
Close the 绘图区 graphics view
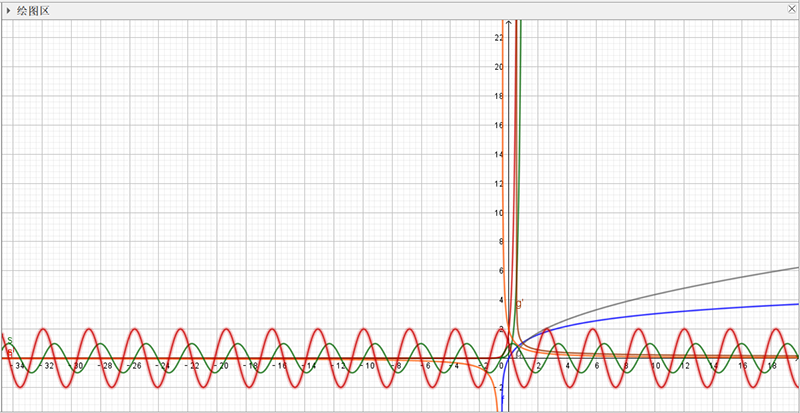click(791, 10)
